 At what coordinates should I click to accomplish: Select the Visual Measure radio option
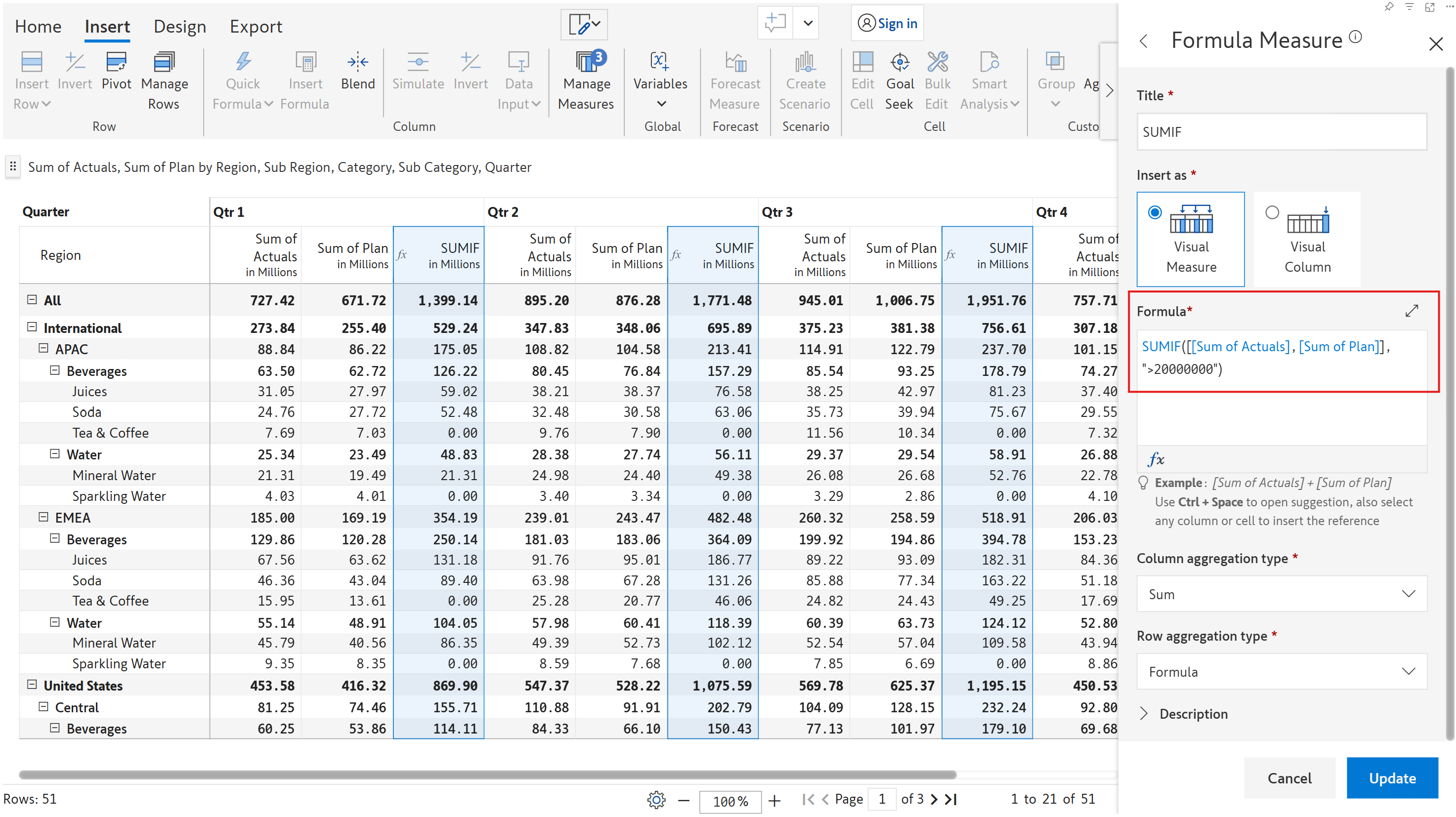[1155, 212]
